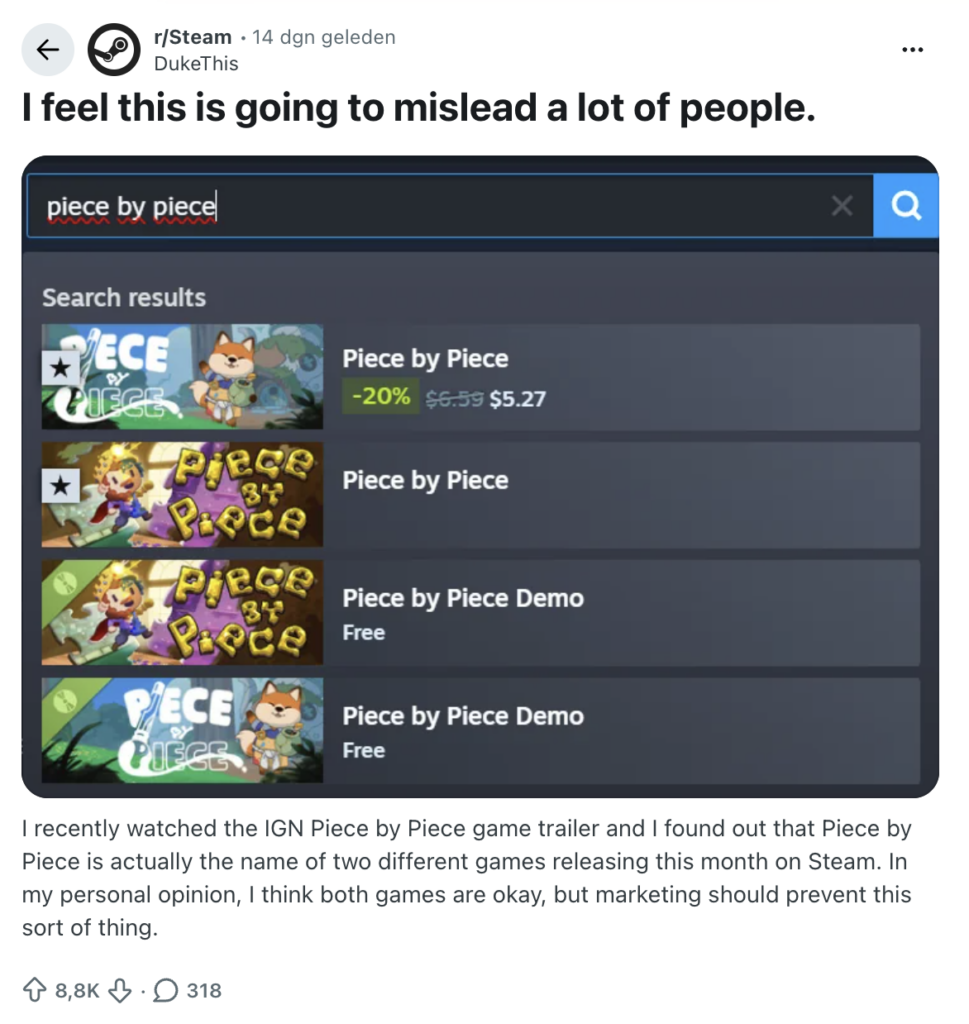Open the post title 'I feel this is going to mislead'

(419, 109)
